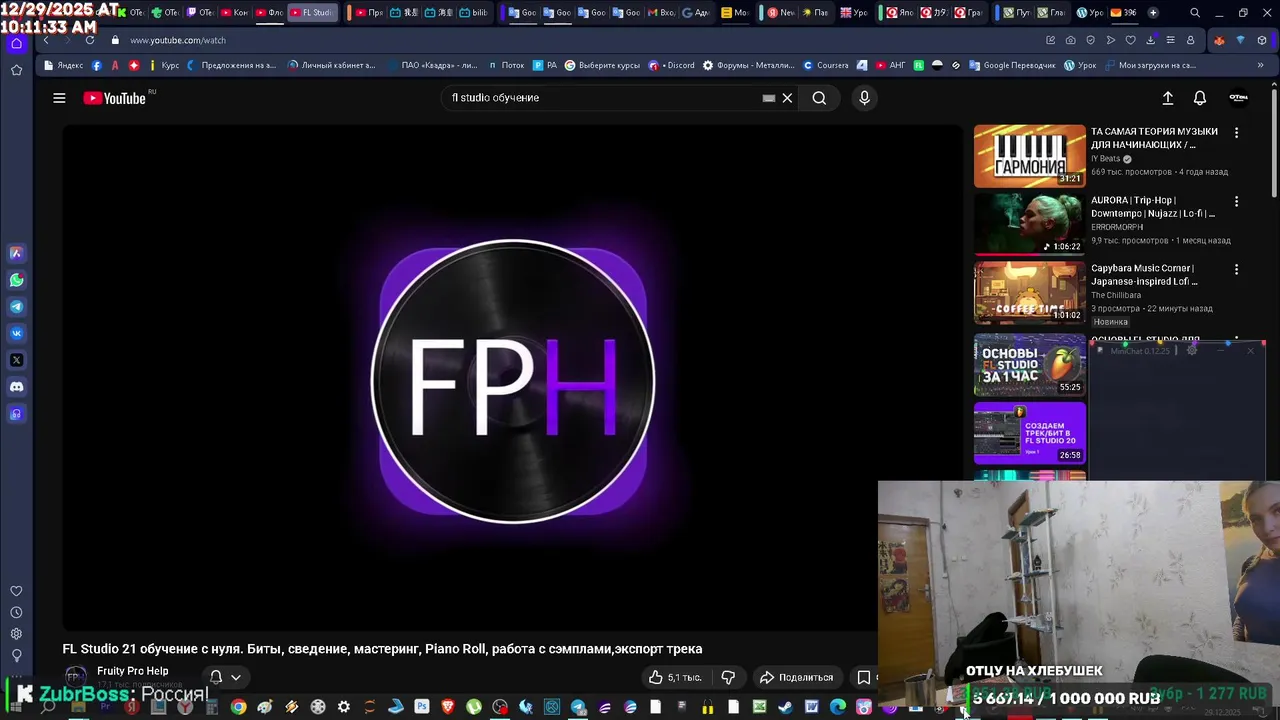Open the ERRORMORPH channel name
Screen dimensions: 1280x720
pyautogui.click(x=1116, y=227)
